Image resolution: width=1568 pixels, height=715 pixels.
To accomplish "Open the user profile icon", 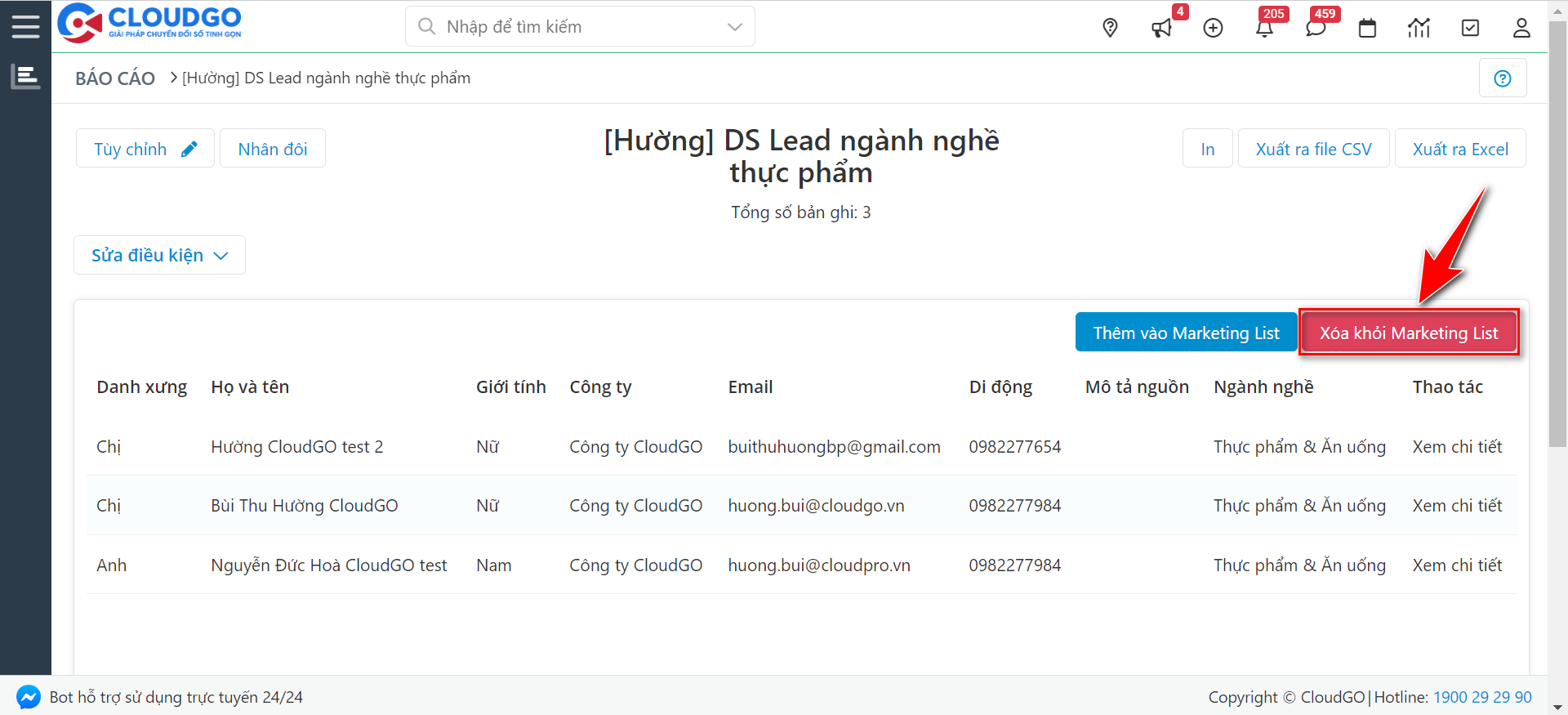I will point(1521,28).
